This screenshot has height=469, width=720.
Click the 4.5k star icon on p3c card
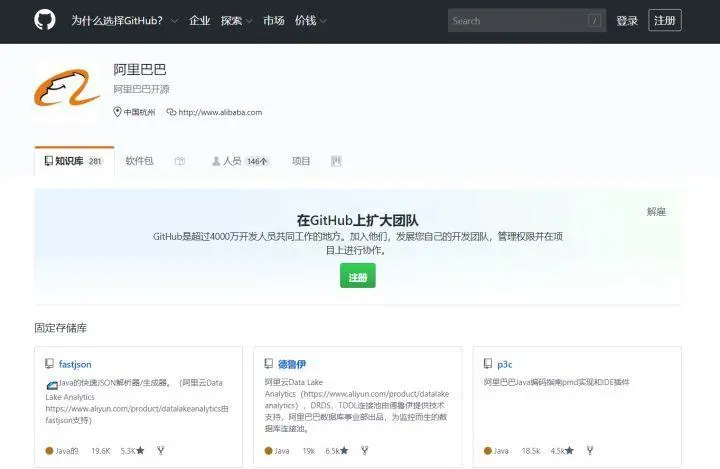coord(569,451)
